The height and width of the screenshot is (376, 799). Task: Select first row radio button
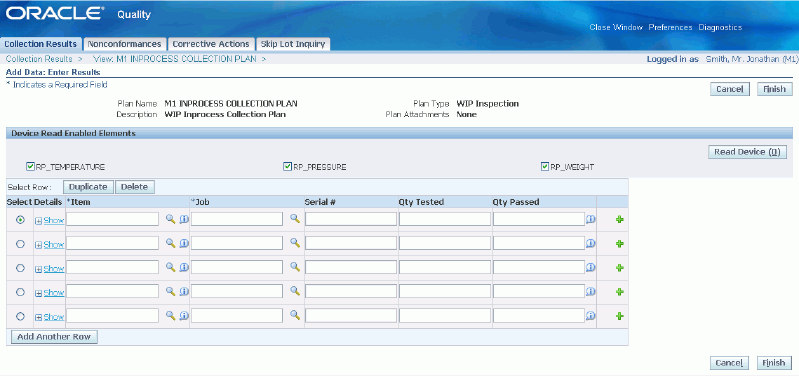pyautogui.click(x=20, y=220)
